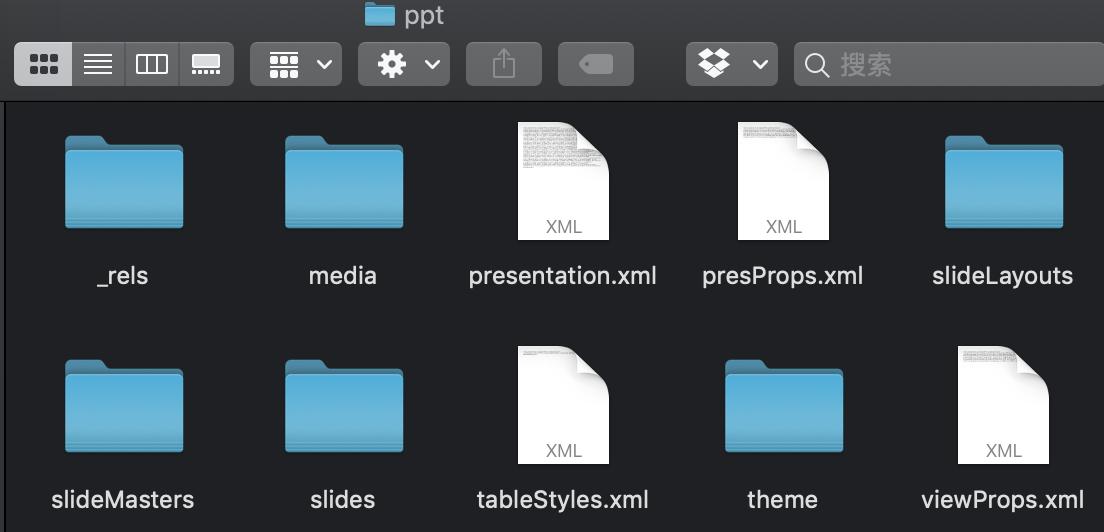The width and height of the screenshot is (1104, 532).
Task: Click into the 搜索 search field
Action: [948, 64]
